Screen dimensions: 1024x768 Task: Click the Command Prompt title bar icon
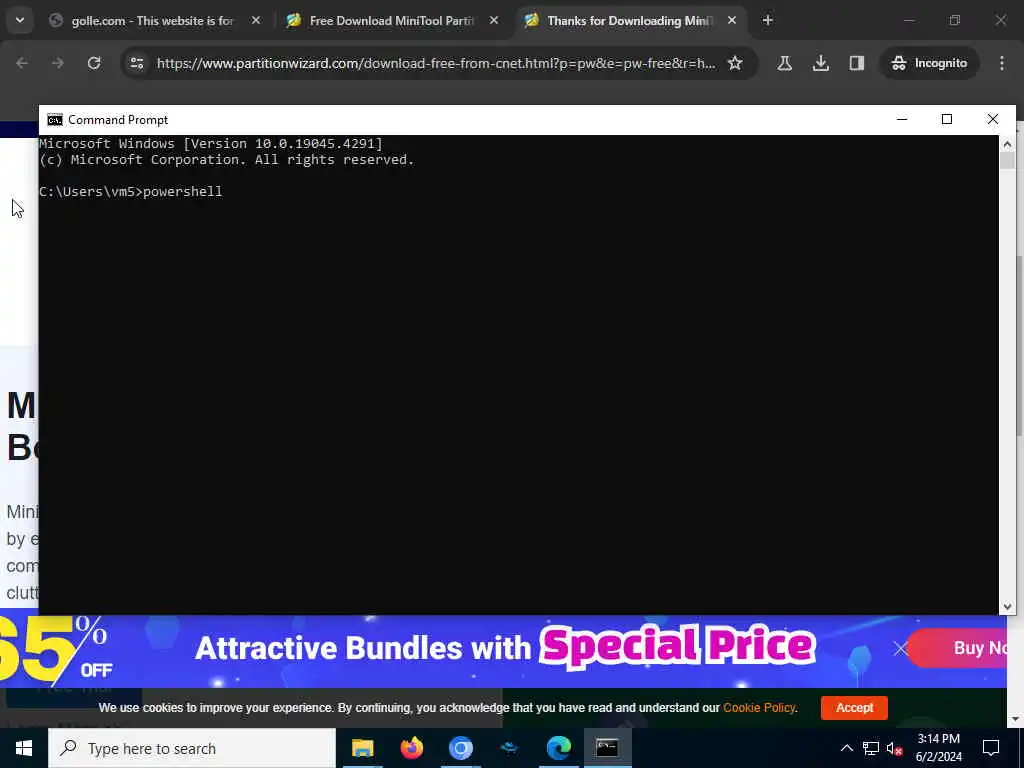[x=55, y=120]
